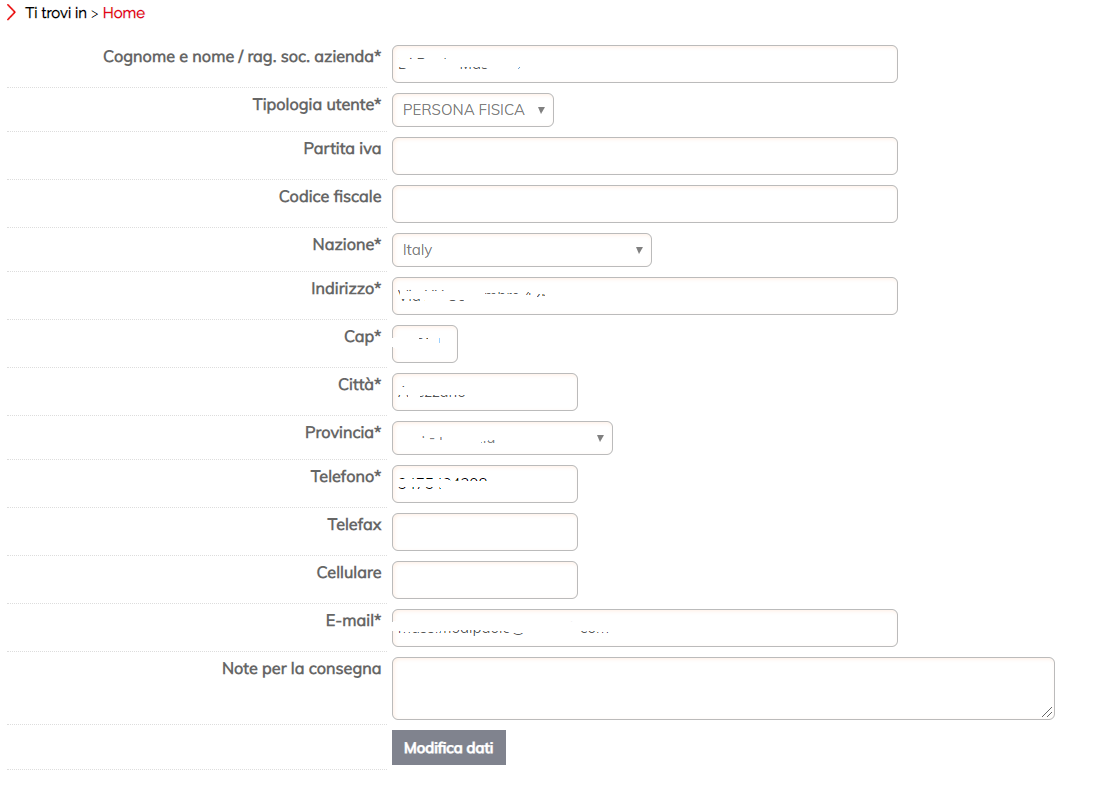Click the red chevron breadcrumb icon

pyautogui.click(x=11, y=13)
